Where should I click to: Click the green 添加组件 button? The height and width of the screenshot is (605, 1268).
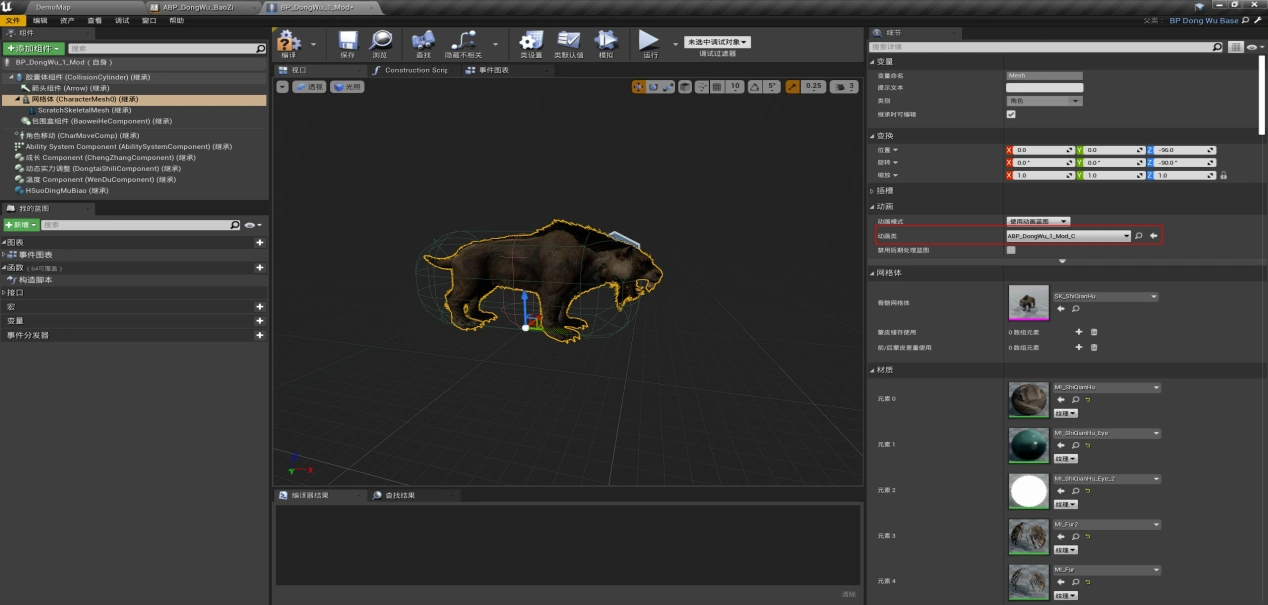click(34, 48)
